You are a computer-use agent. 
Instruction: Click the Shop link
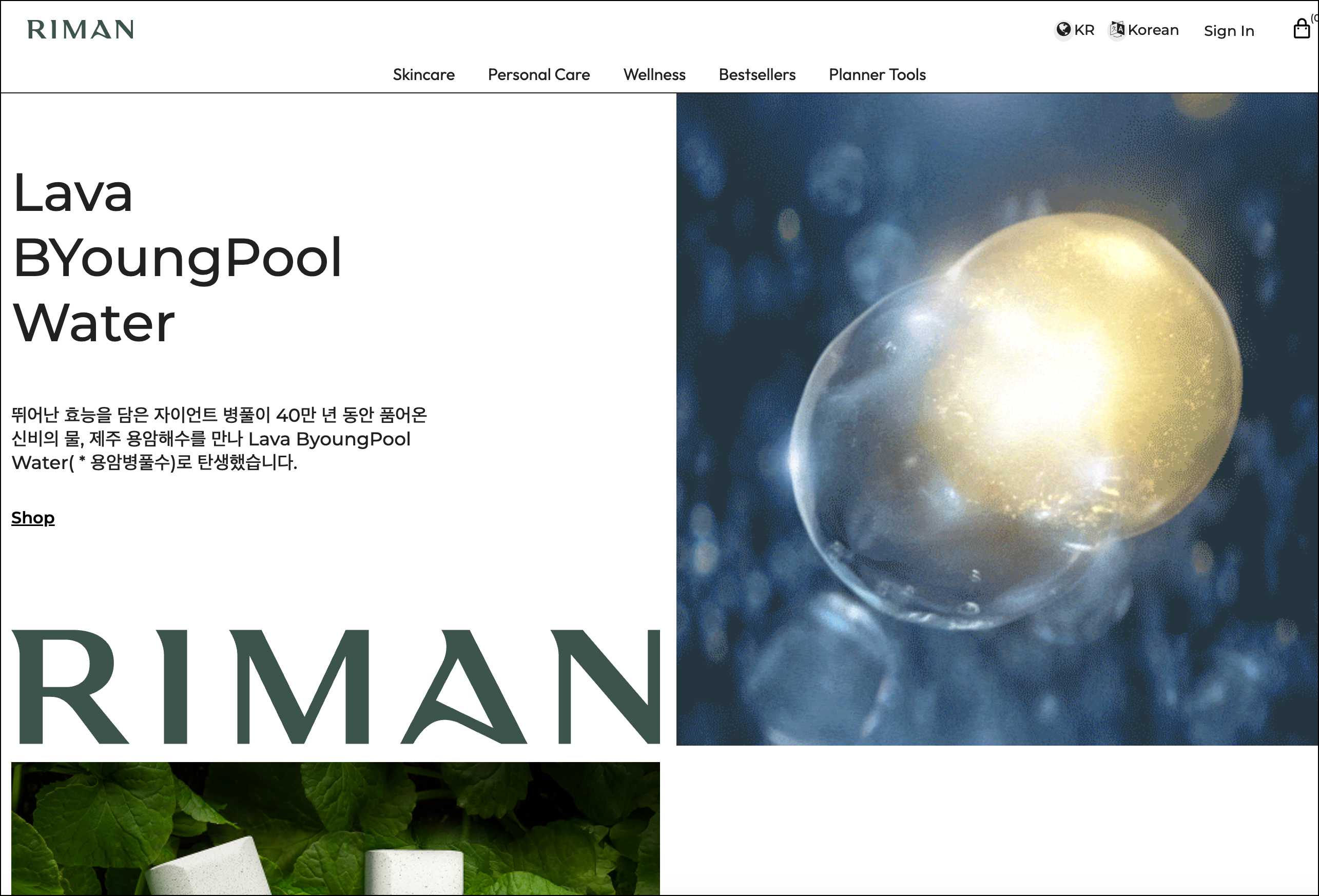pyautogui.click(x=33, y=517)
